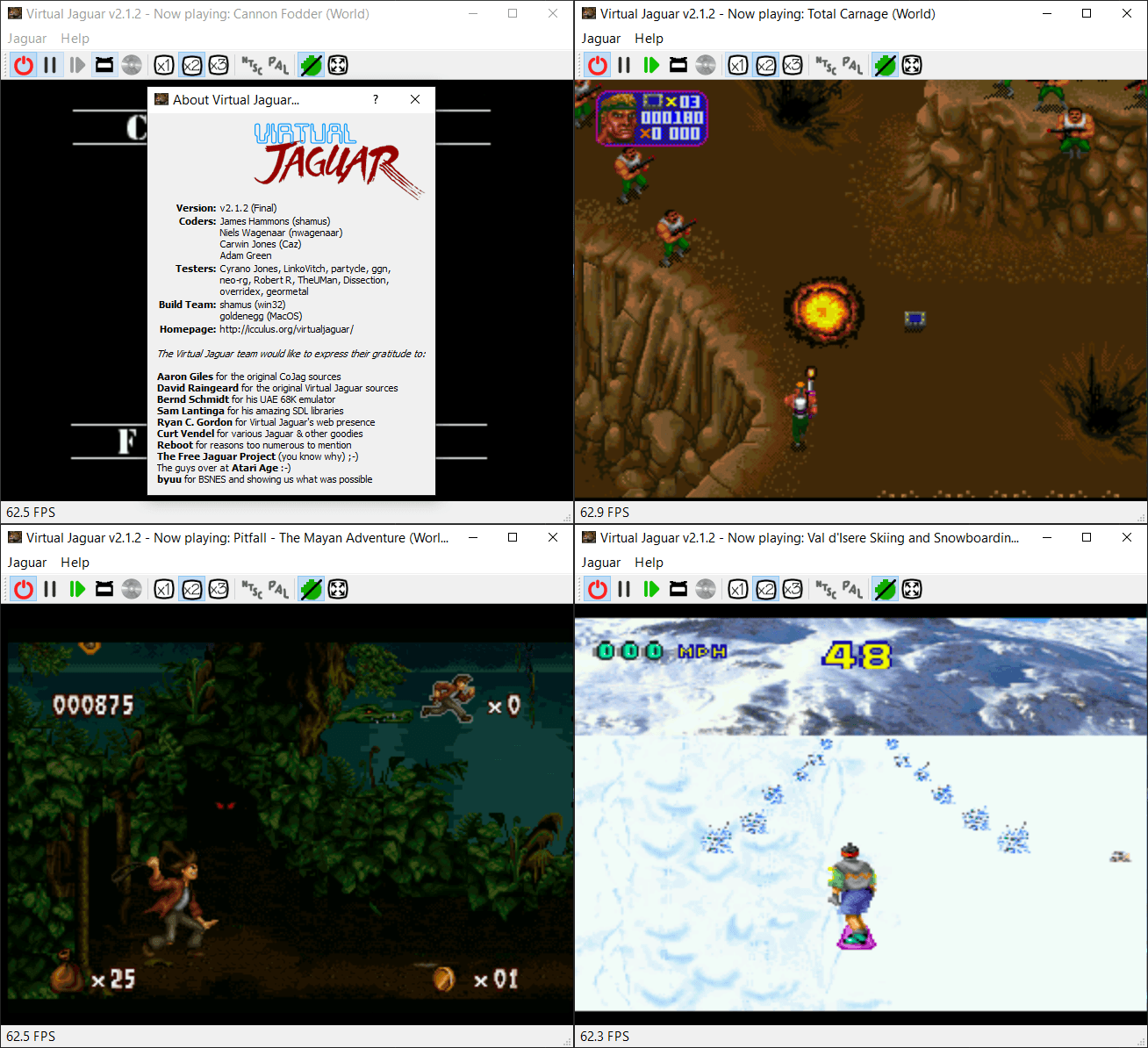The width and height of the screenshot is (1148, 1048).
Task: Set x3 zoom in Total Carnage window
Action: (x=793, y=65)
